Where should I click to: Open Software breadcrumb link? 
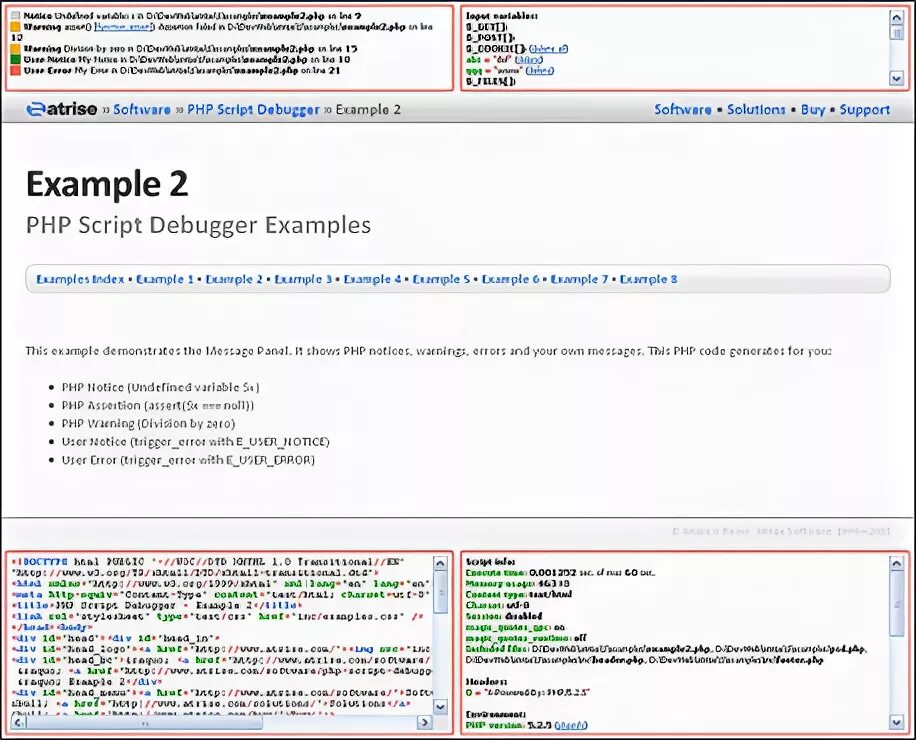(x=142, y=110)
